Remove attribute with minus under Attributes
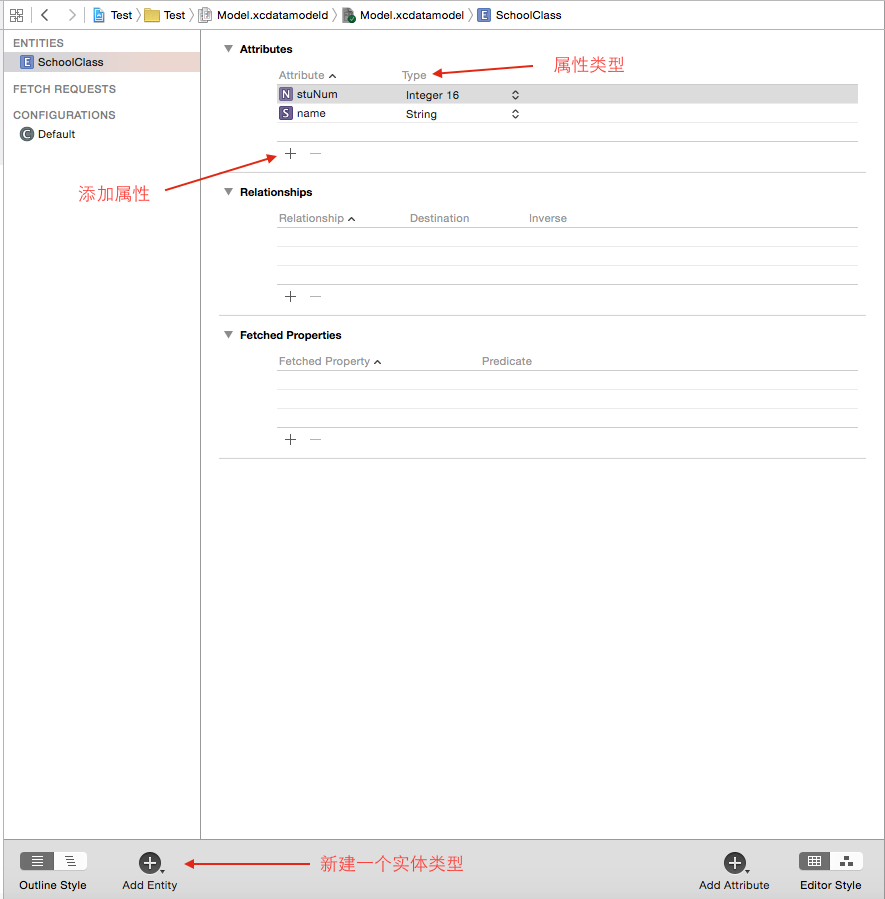The width and height of the screenshot is (885, 899). pos(315,153)
